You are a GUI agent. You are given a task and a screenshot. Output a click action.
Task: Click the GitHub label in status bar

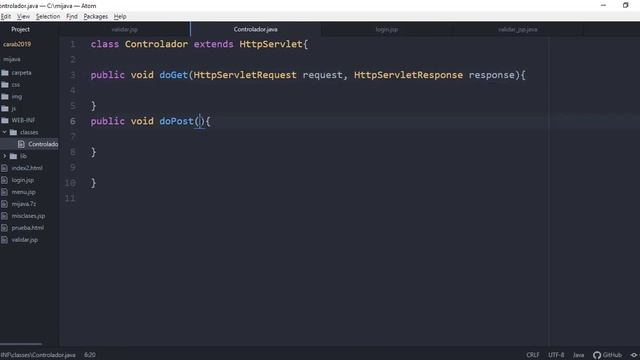pos(612,355)
